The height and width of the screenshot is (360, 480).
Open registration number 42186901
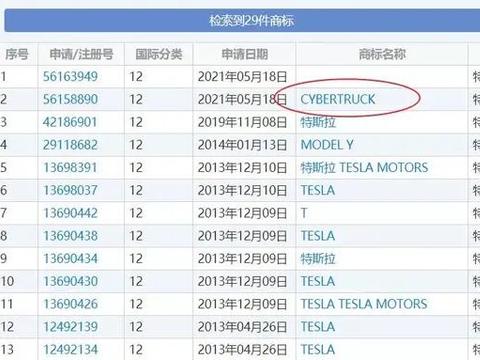[70, 122]
